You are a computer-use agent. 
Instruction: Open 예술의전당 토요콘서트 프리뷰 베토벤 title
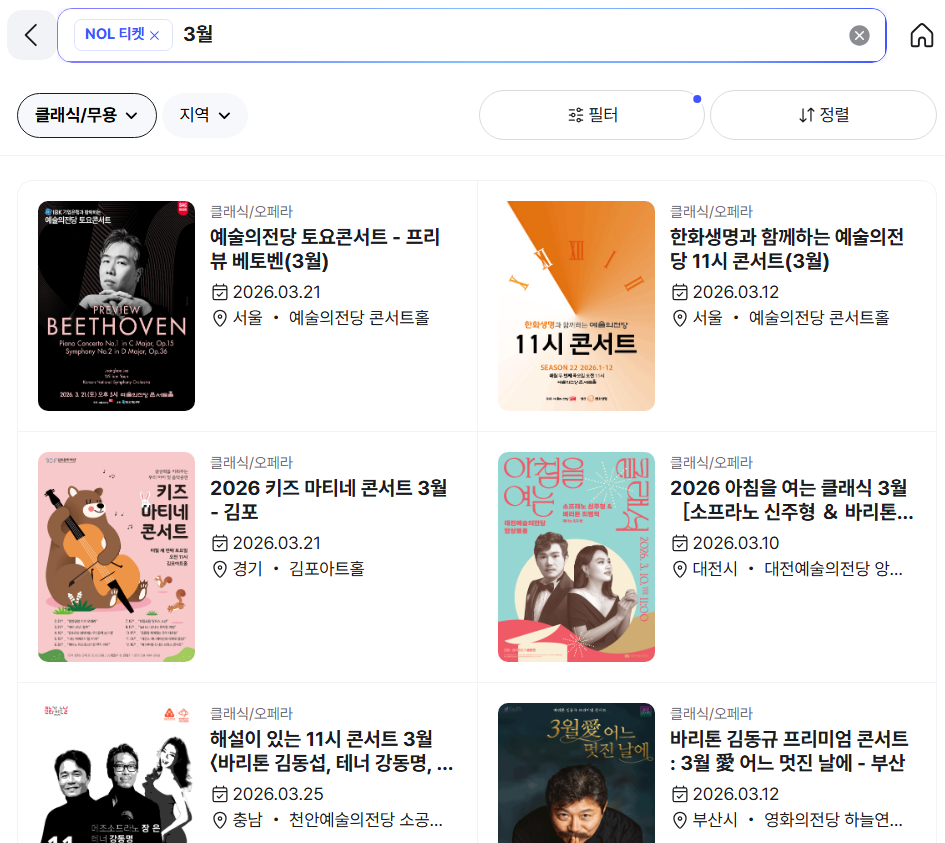coord(325,248)
